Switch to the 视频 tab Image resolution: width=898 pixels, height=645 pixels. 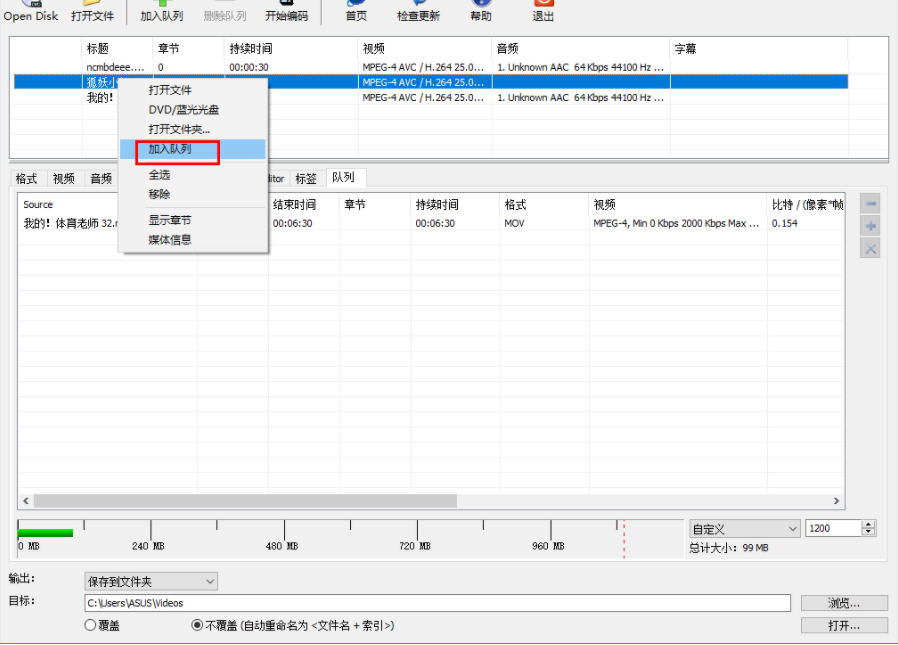63,178
